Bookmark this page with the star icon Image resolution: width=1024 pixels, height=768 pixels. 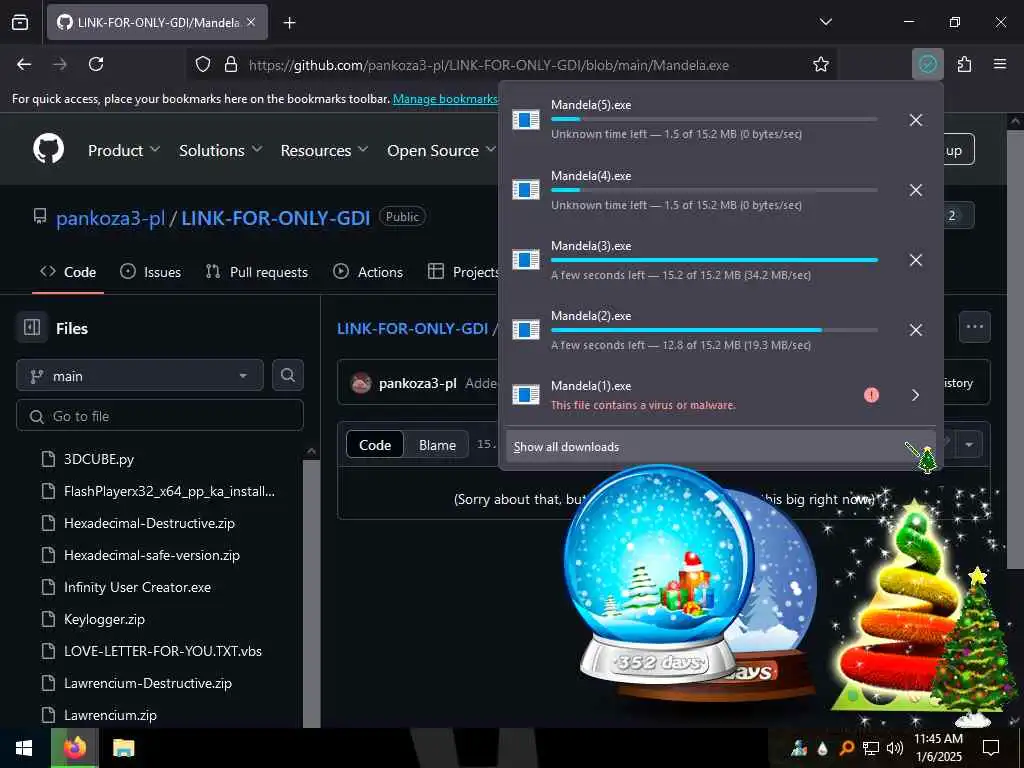click(x=820, y=65)
